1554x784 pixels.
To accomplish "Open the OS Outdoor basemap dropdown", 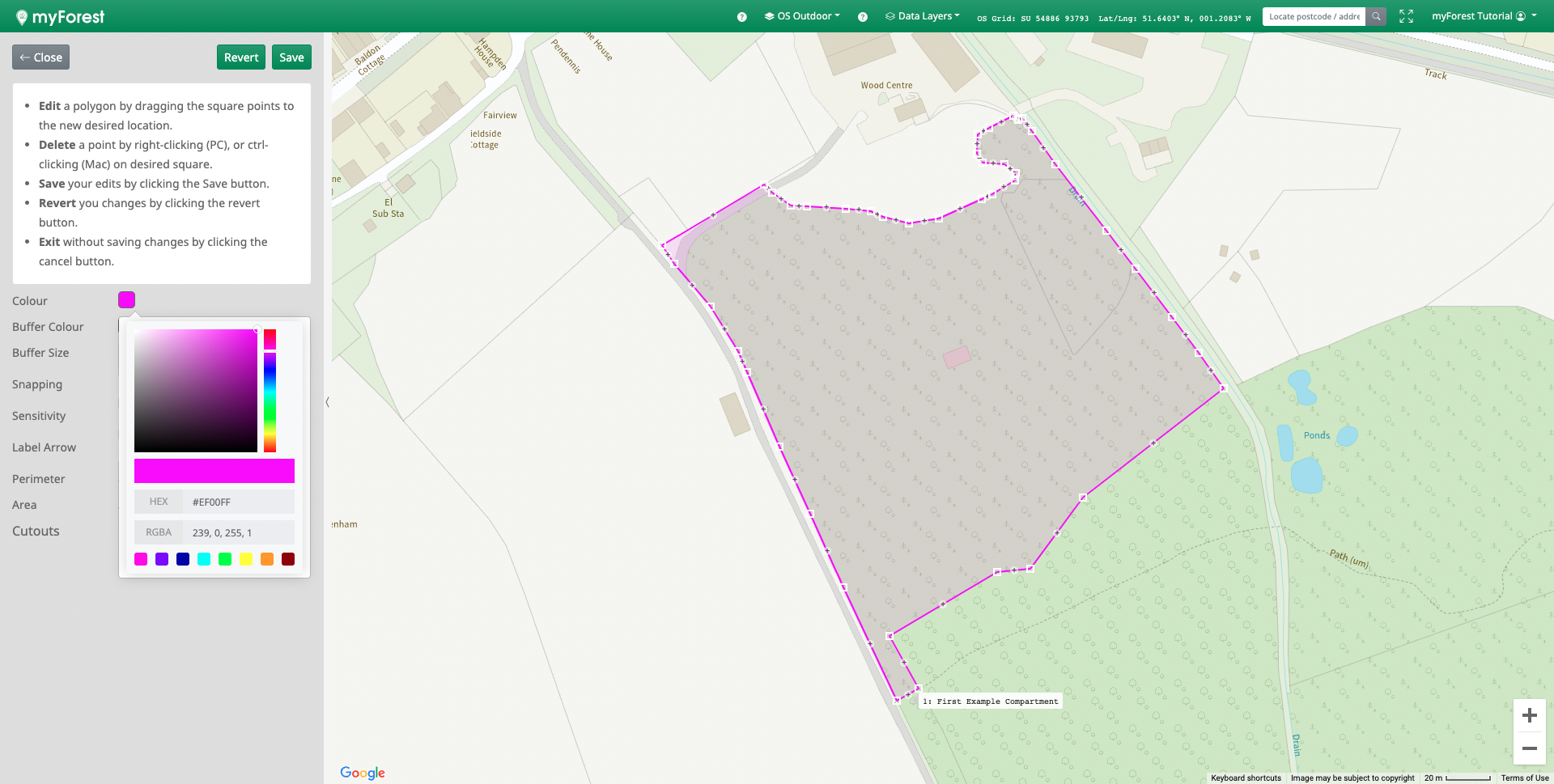I will pyautogui.click(x=802, y=16).
